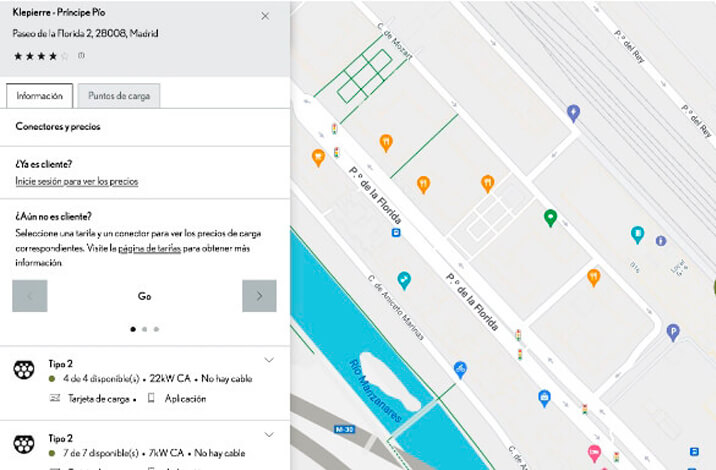Click the green availability dot for 7 de 7
Image resolution: width=716 pixels, height=470 pixels.
[x=52, y=453]
